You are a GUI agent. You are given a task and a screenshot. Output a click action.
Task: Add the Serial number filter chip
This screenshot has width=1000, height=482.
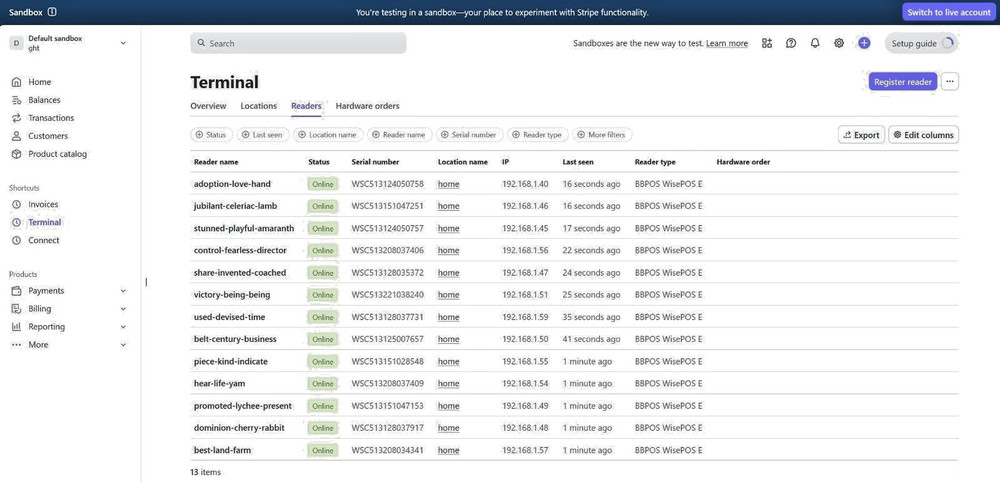pos(468,135)
